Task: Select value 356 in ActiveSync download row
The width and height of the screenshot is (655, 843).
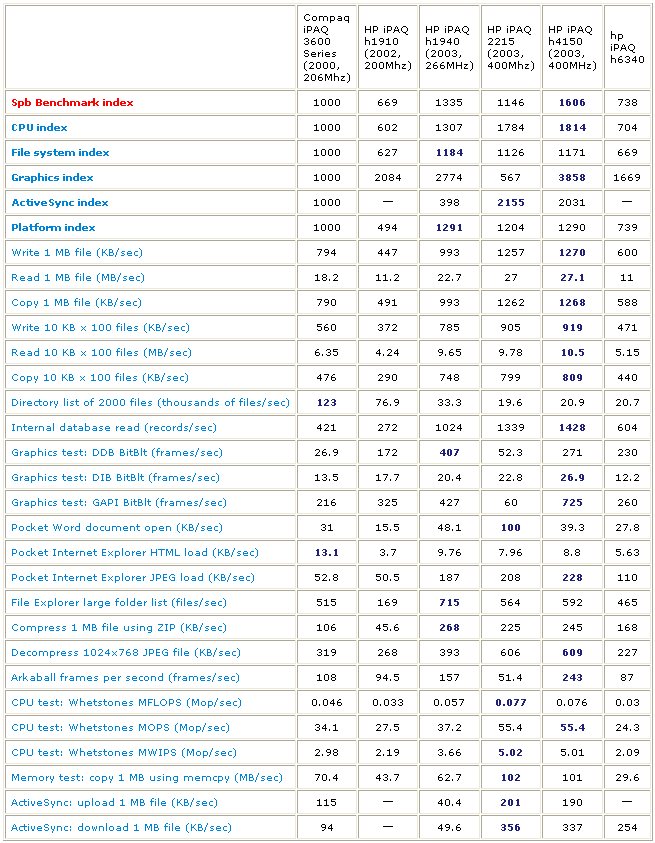Action: tap(511, 827)
